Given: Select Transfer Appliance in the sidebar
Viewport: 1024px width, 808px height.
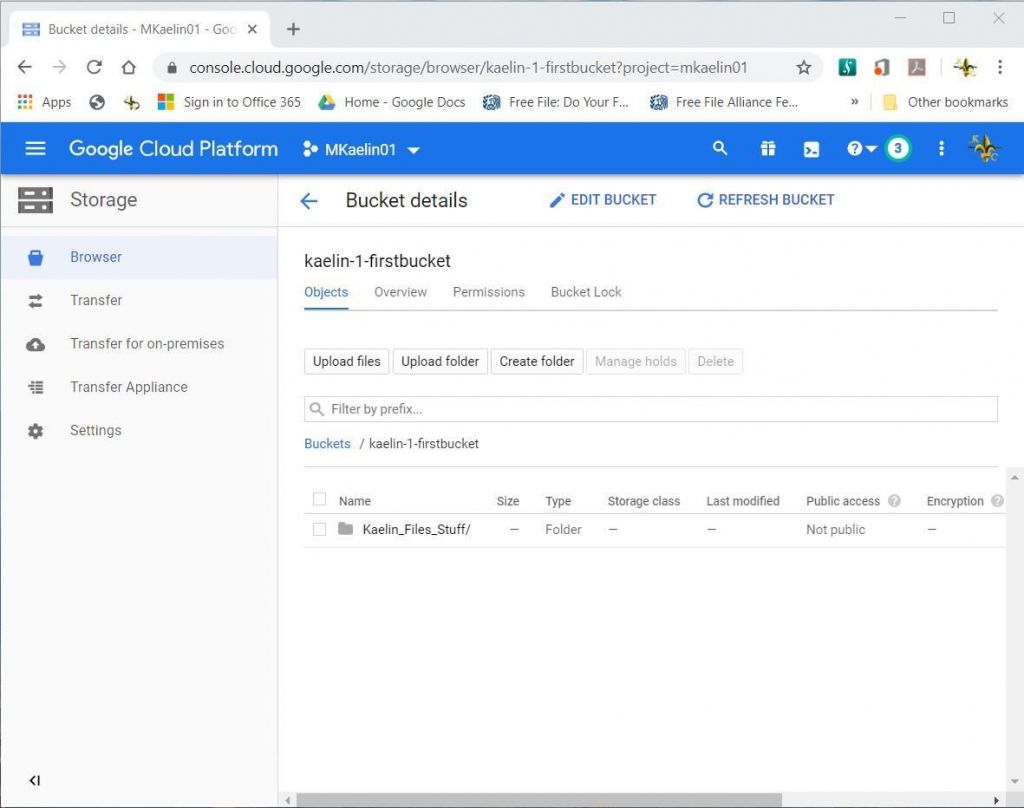Looking at the screenshot, I should tap(128, 387).
